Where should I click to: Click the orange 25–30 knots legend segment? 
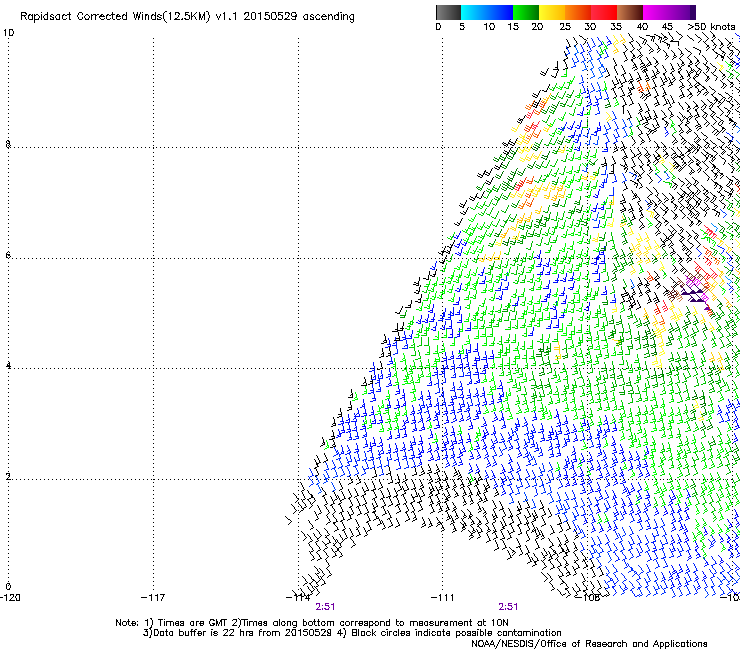point(578,12)
